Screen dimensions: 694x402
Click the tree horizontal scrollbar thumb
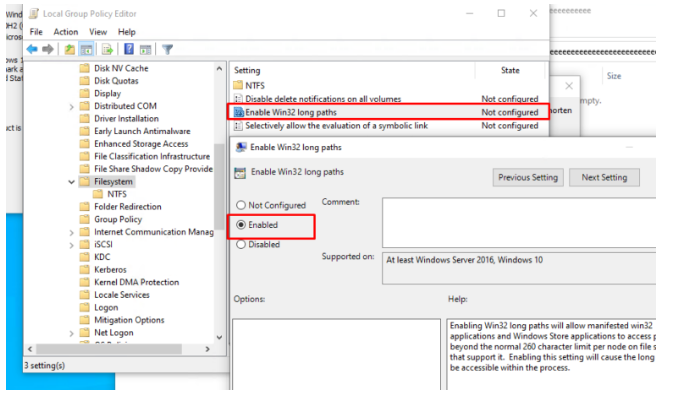[x=109, y=349]
